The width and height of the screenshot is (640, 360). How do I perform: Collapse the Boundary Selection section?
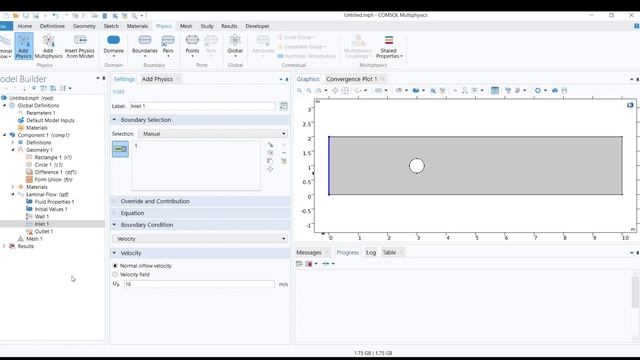point(115,120)
